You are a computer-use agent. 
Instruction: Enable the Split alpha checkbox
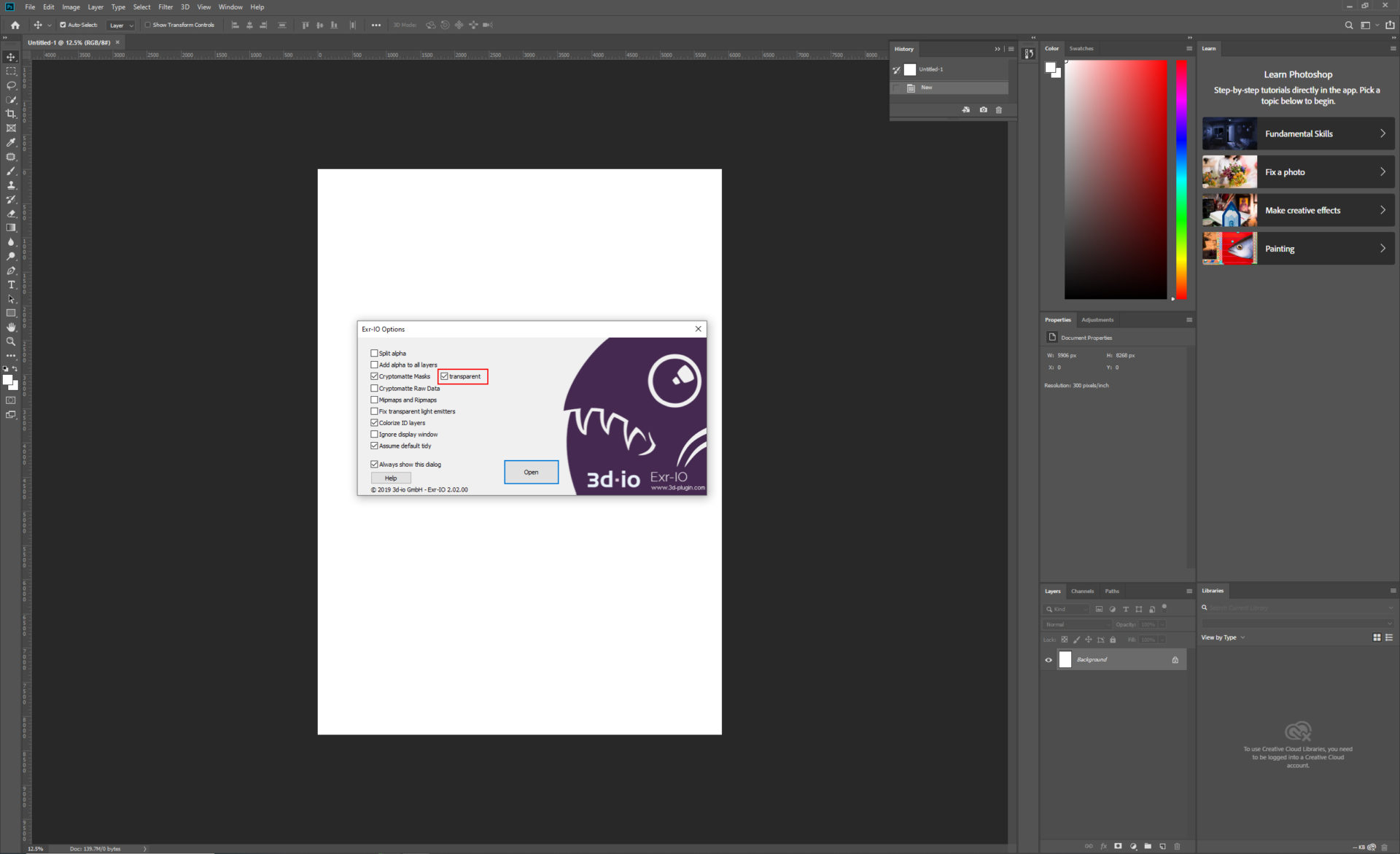[374, 353]
